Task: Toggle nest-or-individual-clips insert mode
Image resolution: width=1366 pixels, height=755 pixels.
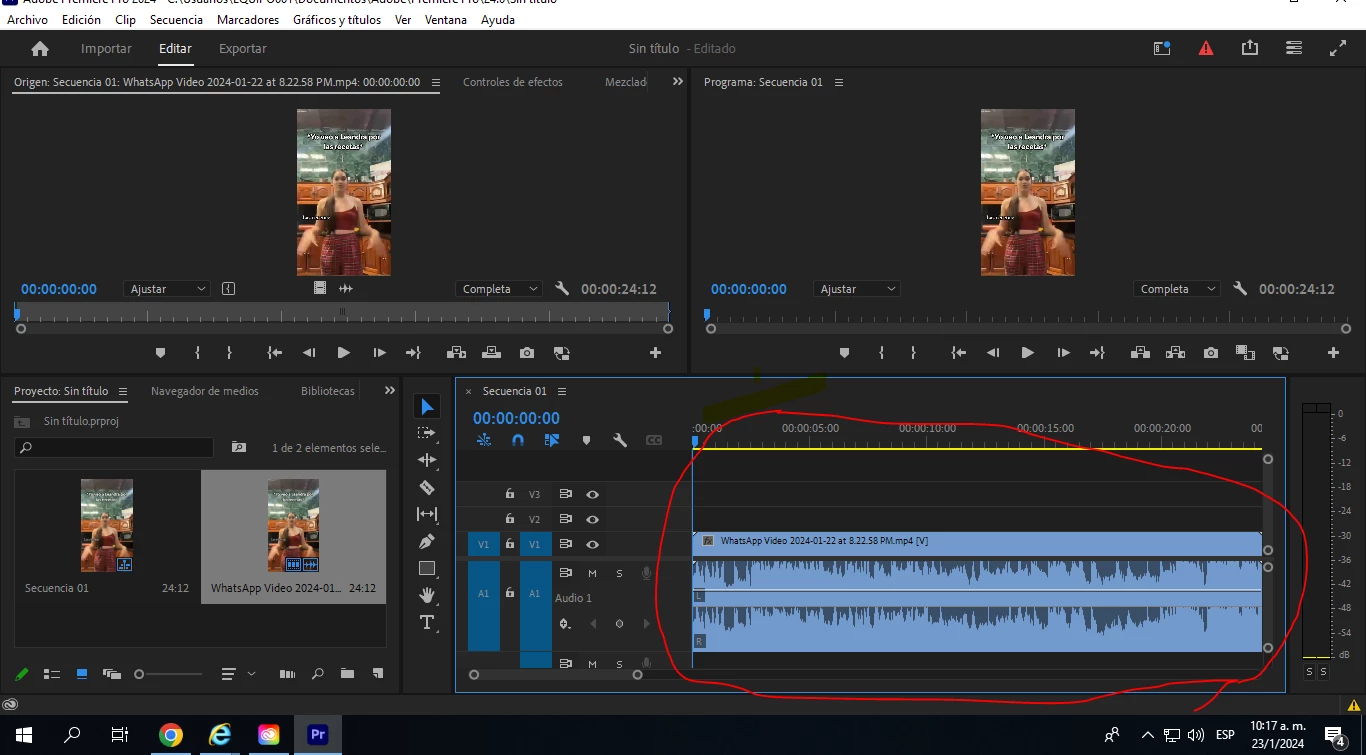Action: pyautogui.click(x=483, y=440)
